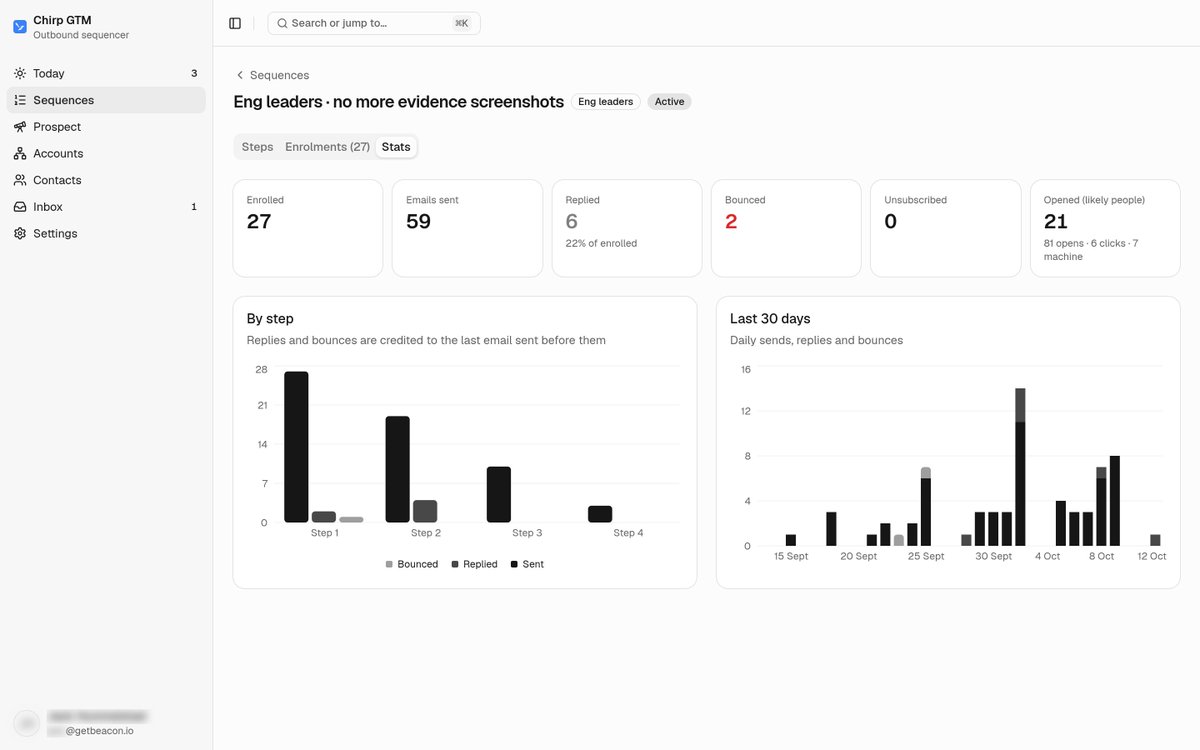
Task: Click the Today count badge 3
Action: click(x=194, y=73)
